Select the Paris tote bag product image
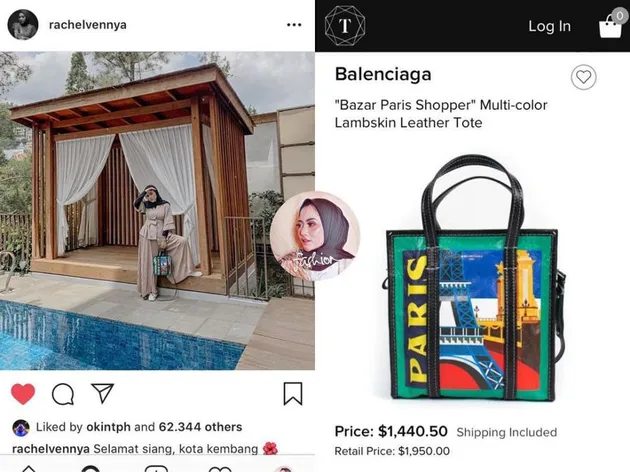 pyautogui.click(x=474, y=279)
